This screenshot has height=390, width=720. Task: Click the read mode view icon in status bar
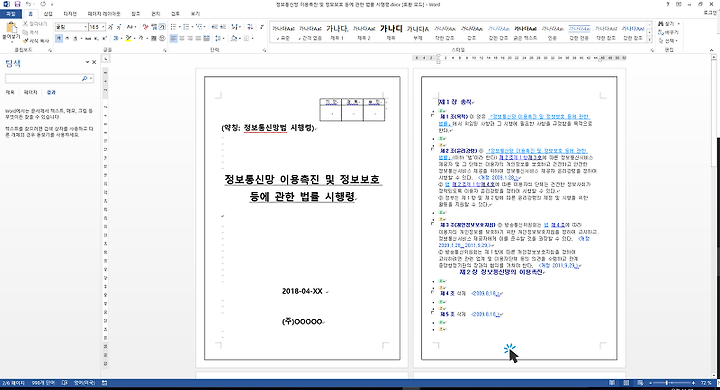point(612,383)
